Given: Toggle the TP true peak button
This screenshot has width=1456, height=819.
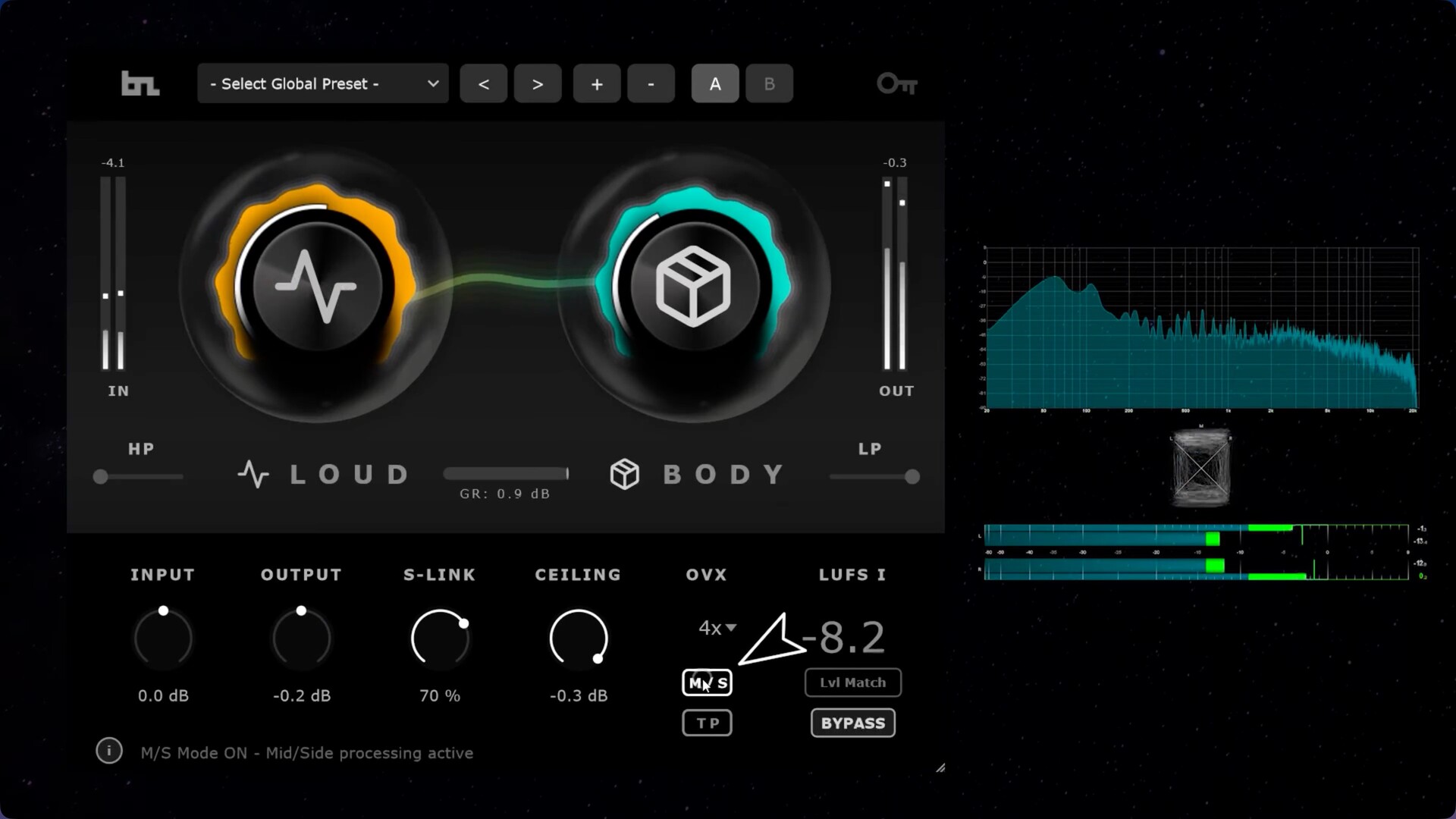Looking at the screenshot, I should click(708, 723).
